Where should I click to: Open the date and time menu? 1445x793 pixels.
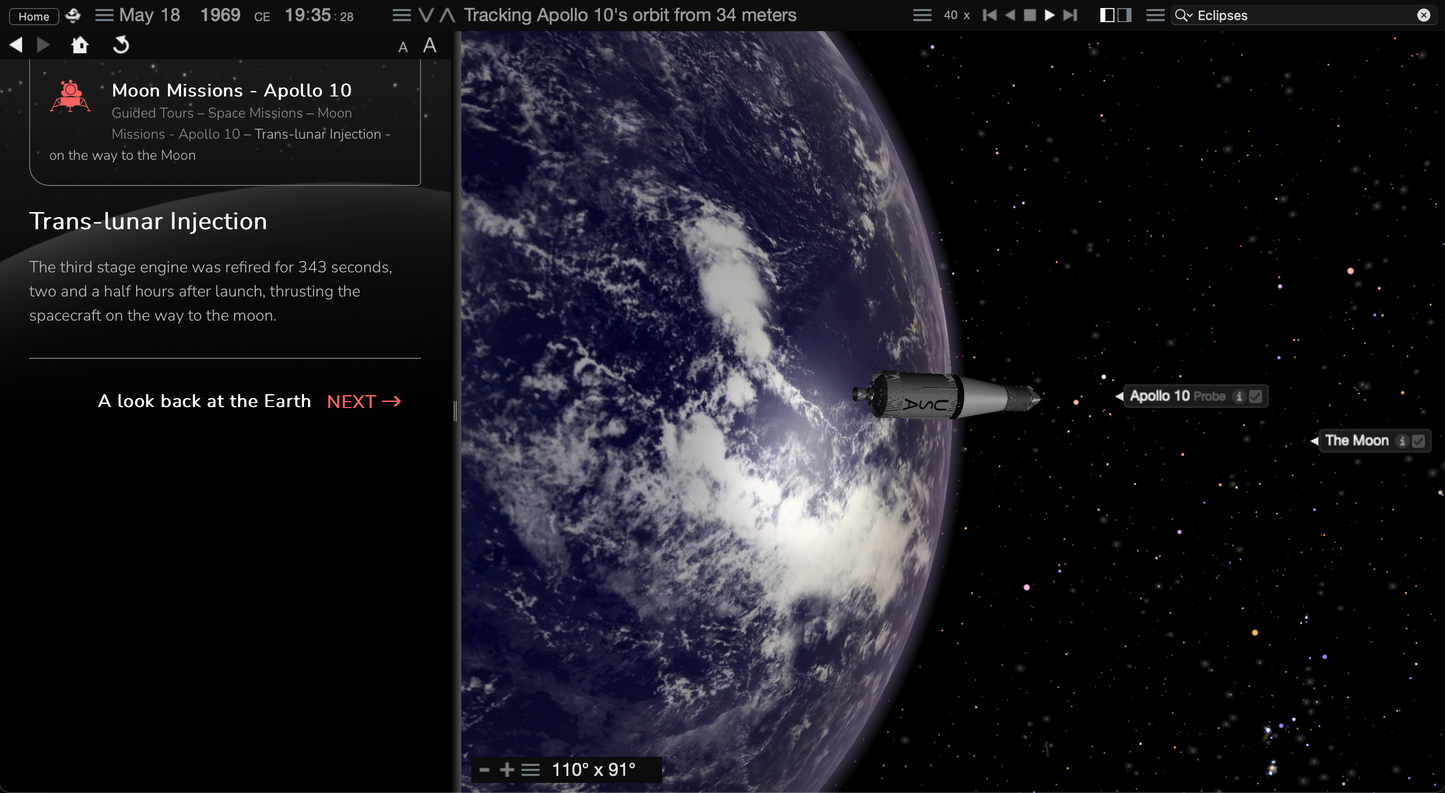tap(104, 16)
